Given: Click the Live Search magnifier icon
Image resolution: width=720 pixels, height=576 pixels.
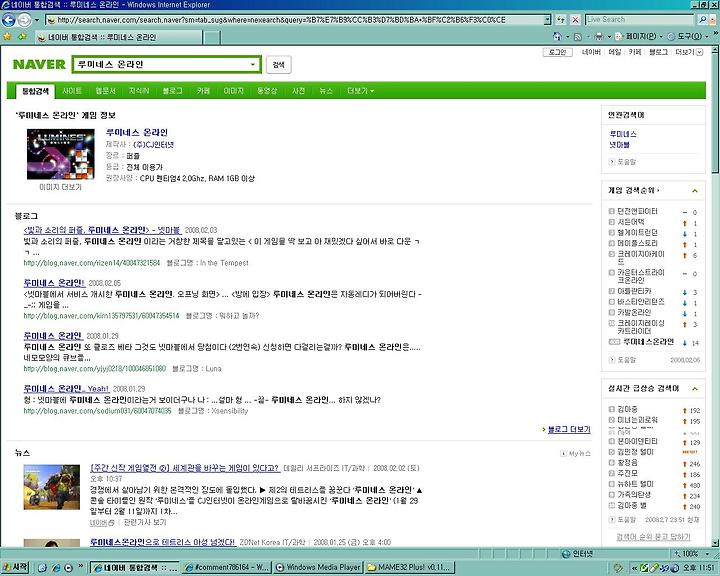Looking at the screenshot, I should (x=703, y=20).
